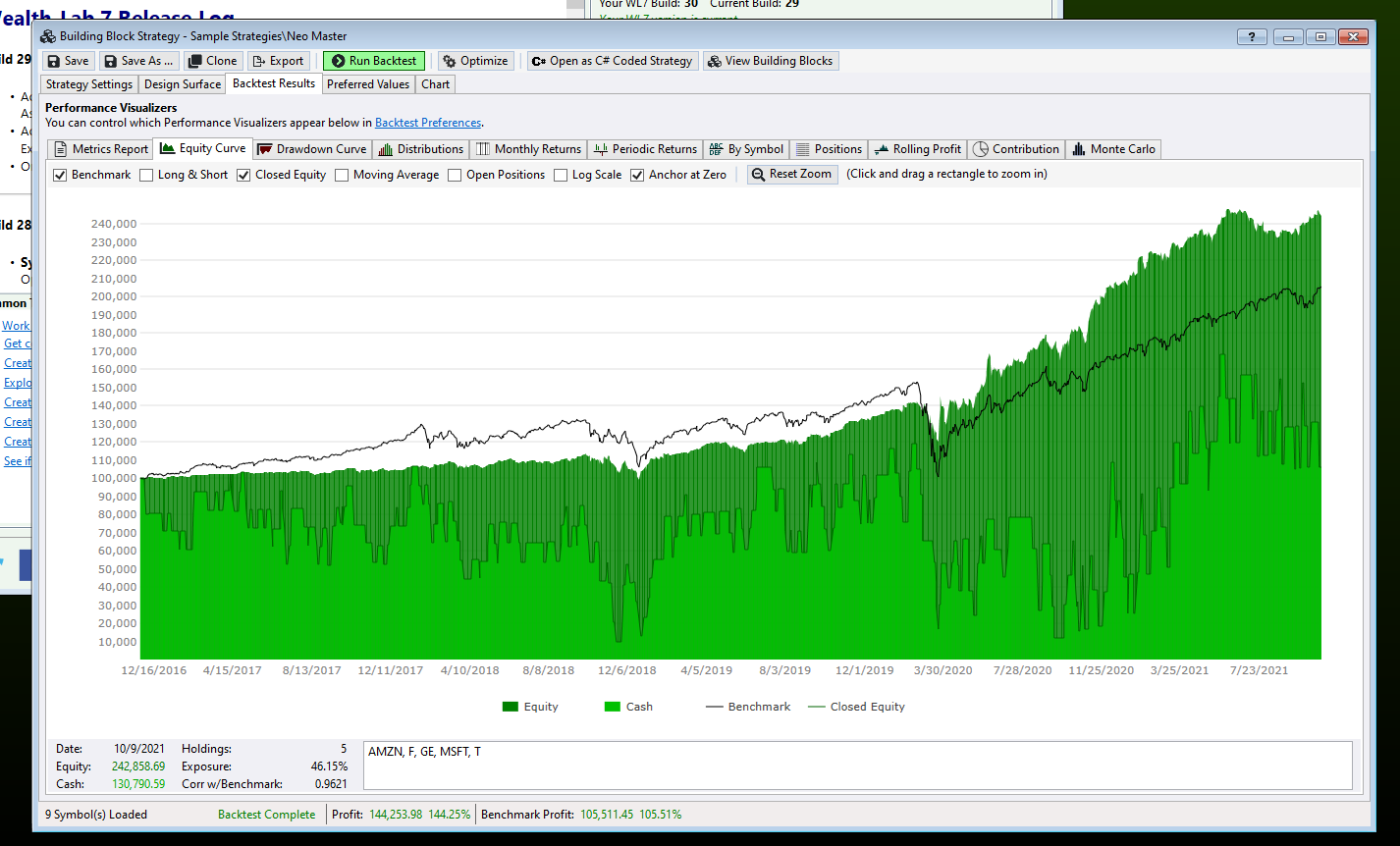Click the Benchmark line legend entry
The width and height of the screenshot is (1400, 846).
point(748,707)
